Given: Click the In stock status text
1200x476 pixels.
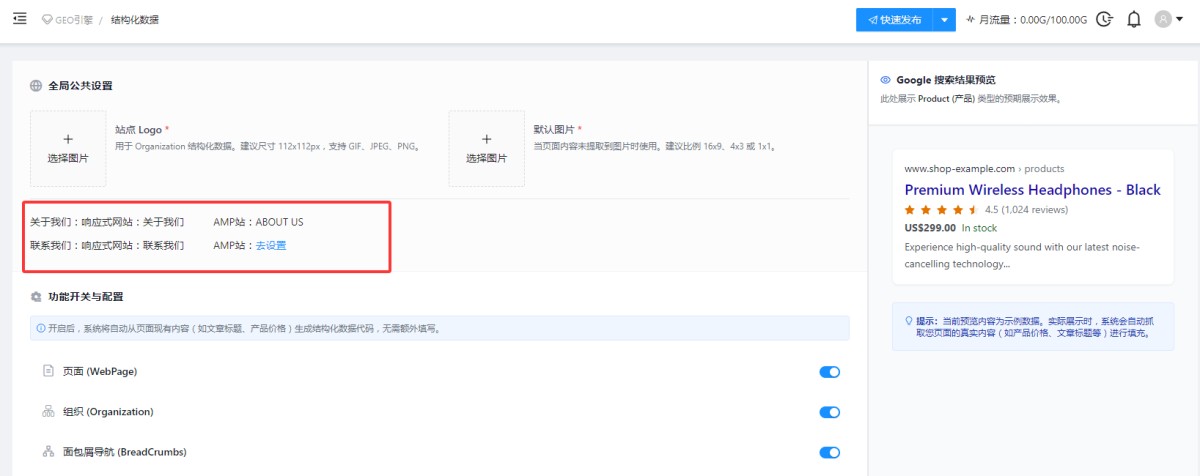Looking at the screenshot, I should (x=980, y=228).
